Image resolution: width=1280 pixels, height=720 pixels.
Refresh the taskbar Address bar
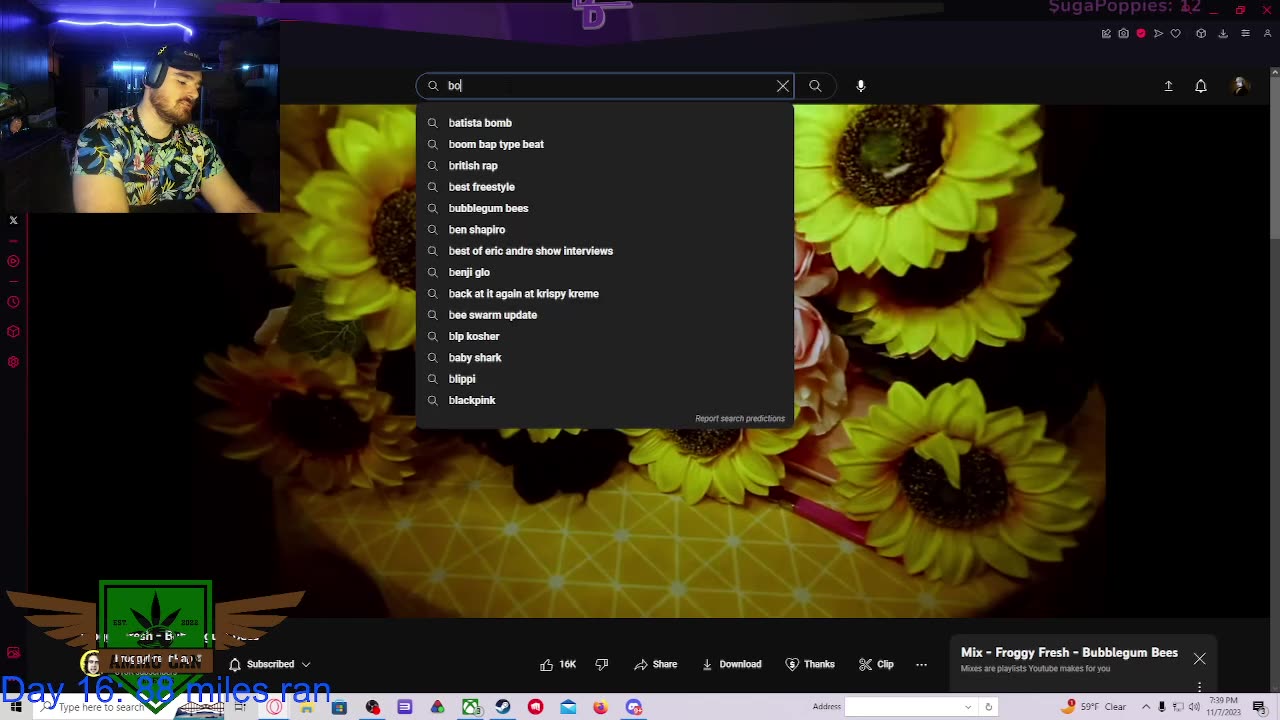click(988, 707)
